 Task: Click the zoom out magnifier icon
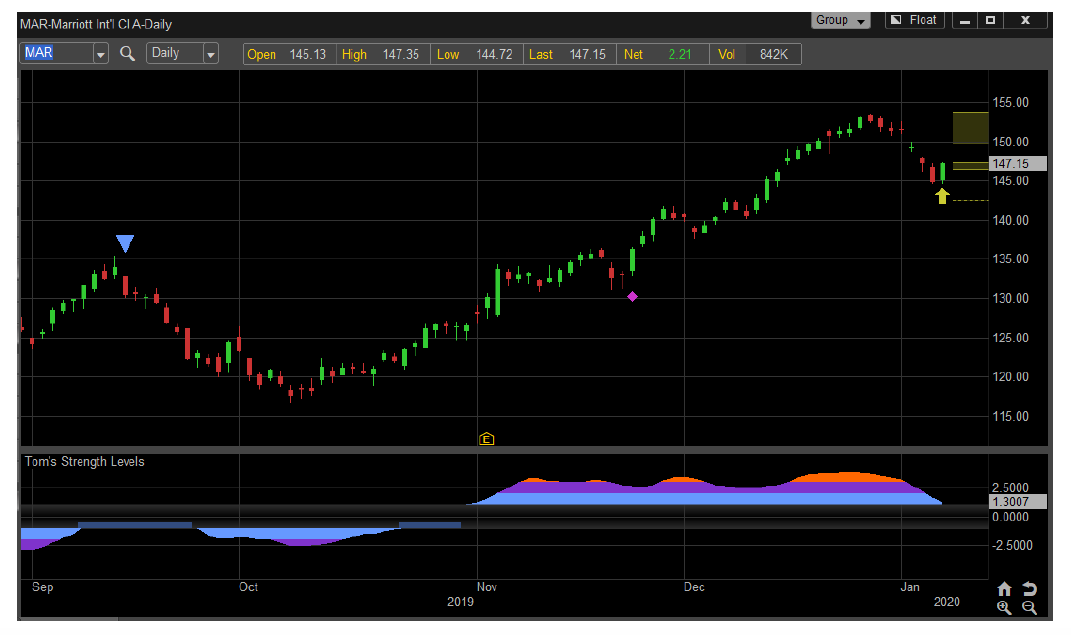coord(1029,607)
